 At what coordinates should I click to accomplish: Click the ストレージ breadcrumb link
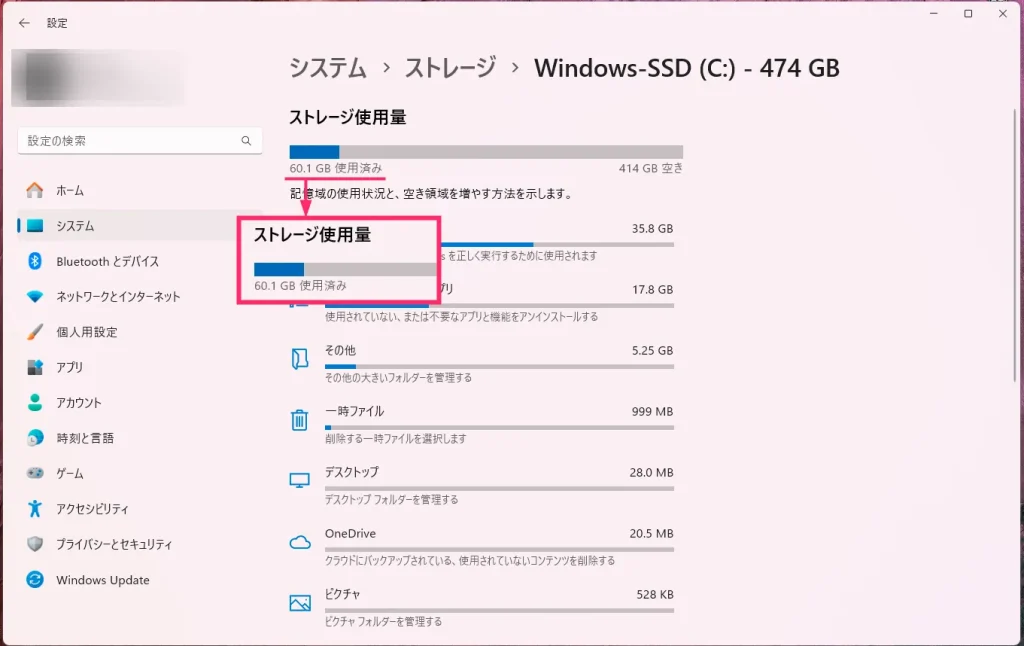[450, 68]
